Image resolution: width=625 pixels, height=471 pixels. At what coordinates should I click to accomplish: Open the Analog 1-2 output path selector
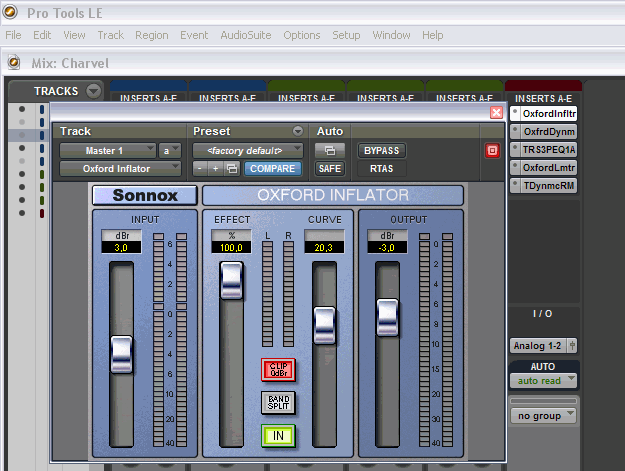(x=539, y=345)
